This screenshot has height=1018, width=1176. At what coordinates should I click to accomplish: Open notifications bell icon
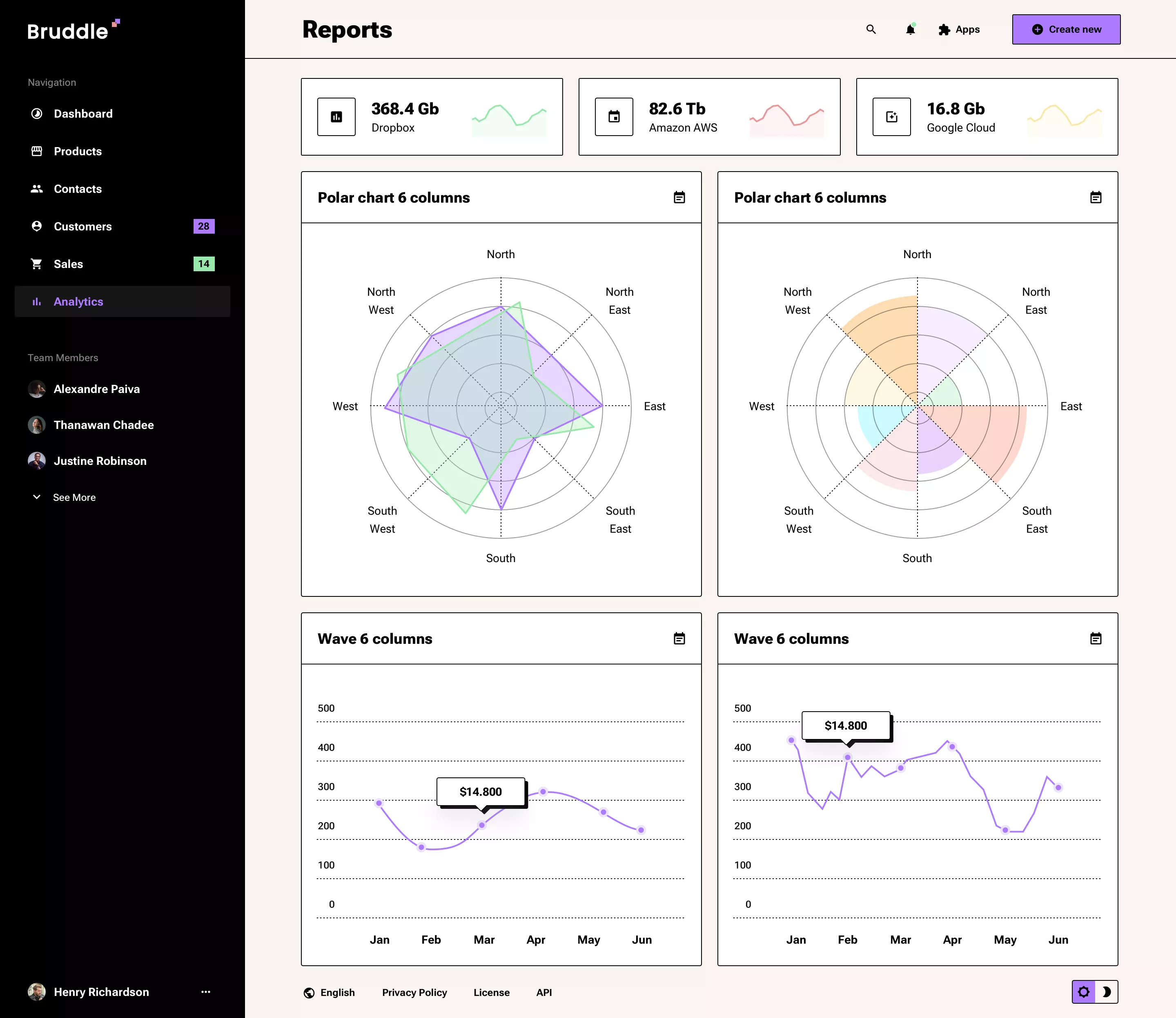click(x=910, y=29)
